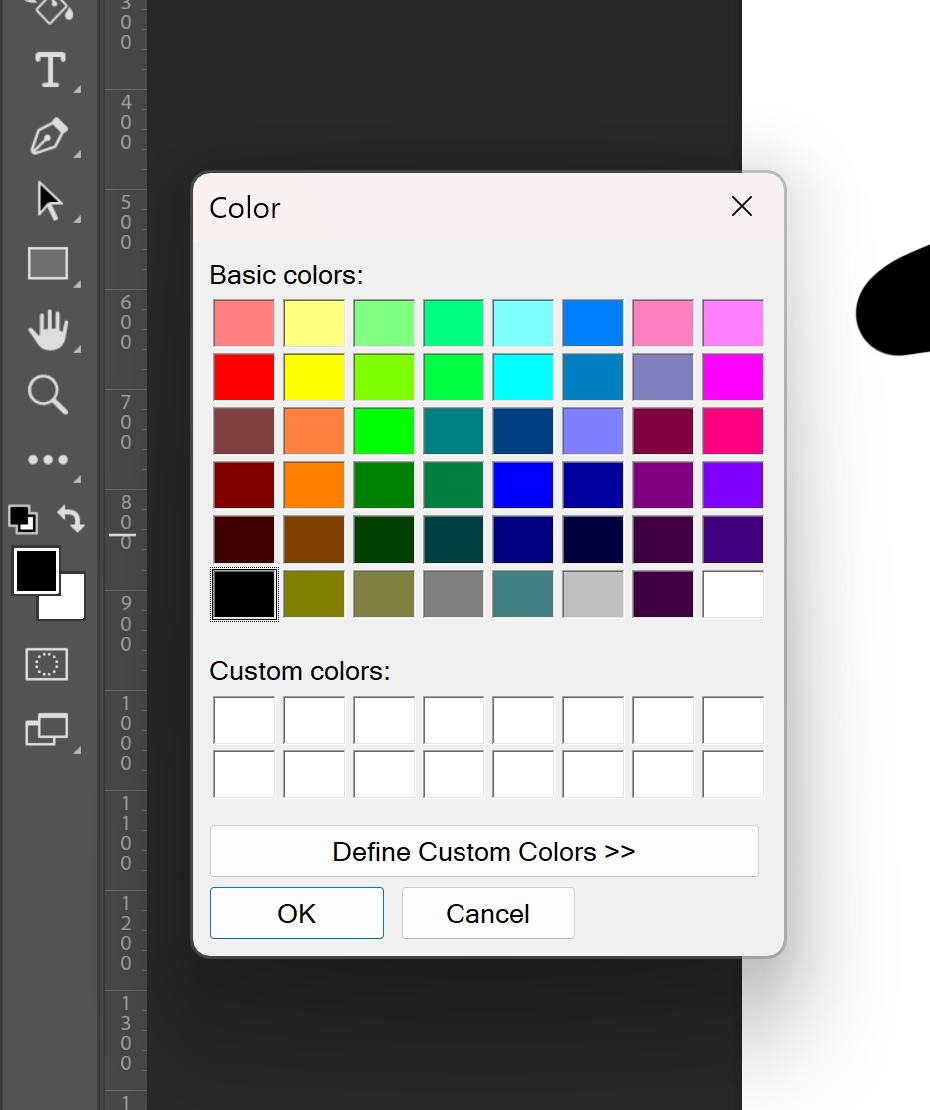
Task: Select the direct selection arrow tool
Action: (x=47, y=200)
